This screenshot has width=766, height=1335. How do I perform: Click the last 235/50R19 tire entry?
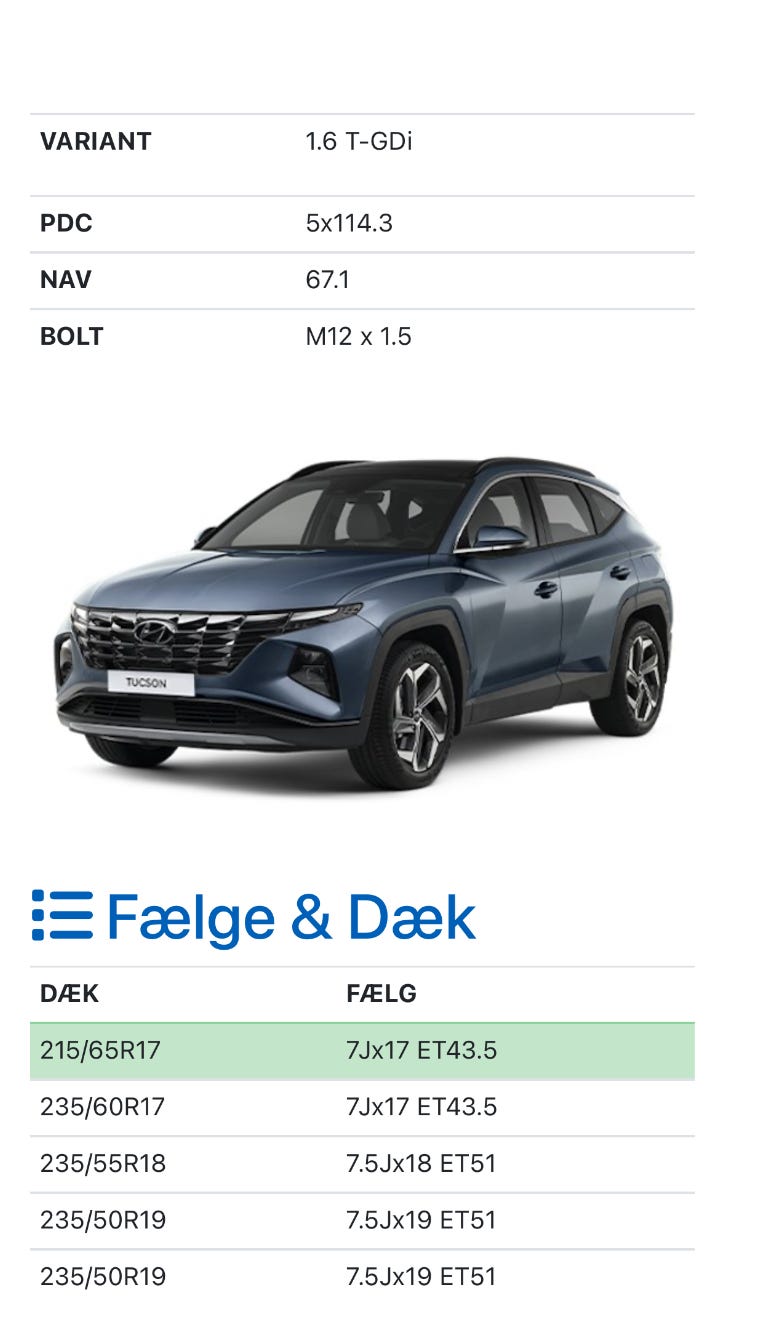click(103, 1277)
